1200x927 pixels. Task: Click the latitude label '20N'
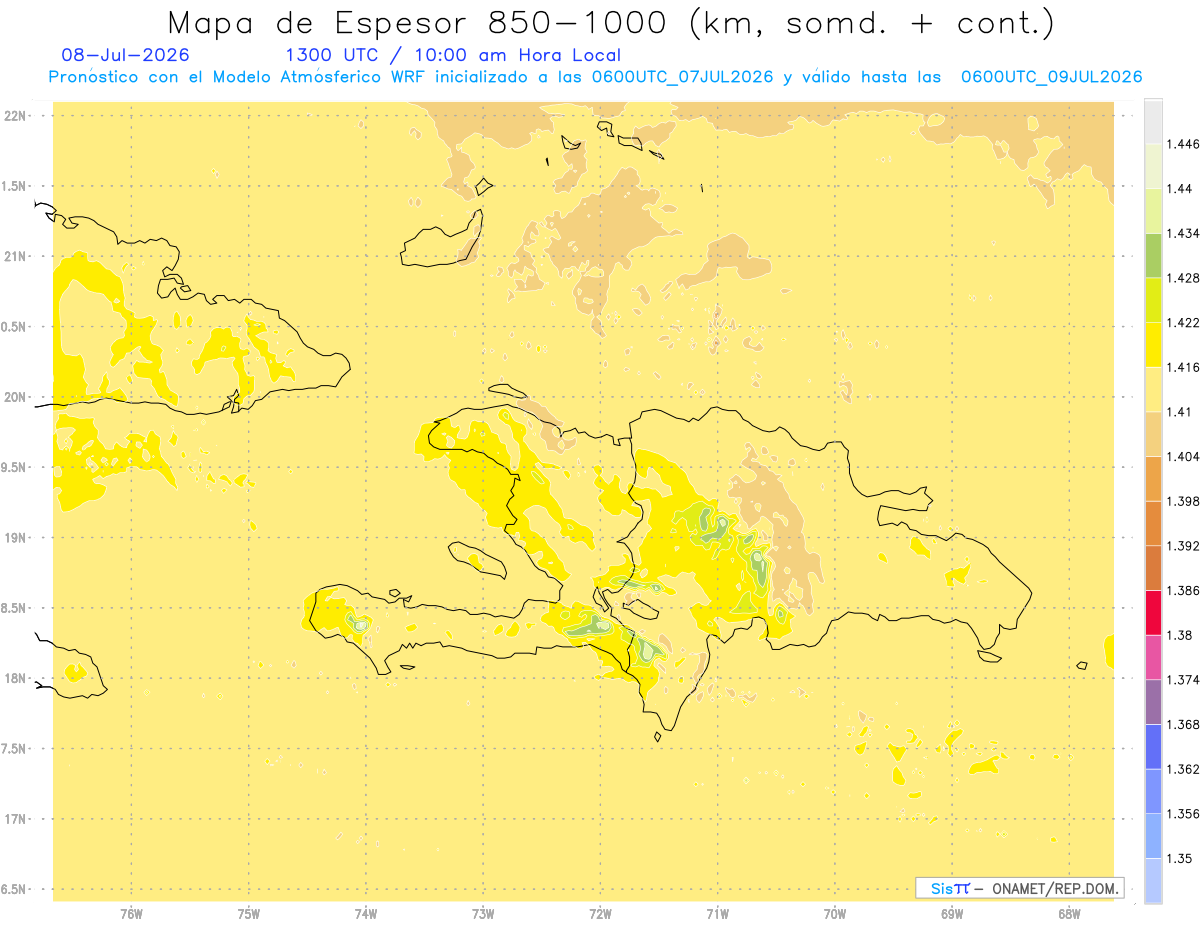click(x=15, y=397)
